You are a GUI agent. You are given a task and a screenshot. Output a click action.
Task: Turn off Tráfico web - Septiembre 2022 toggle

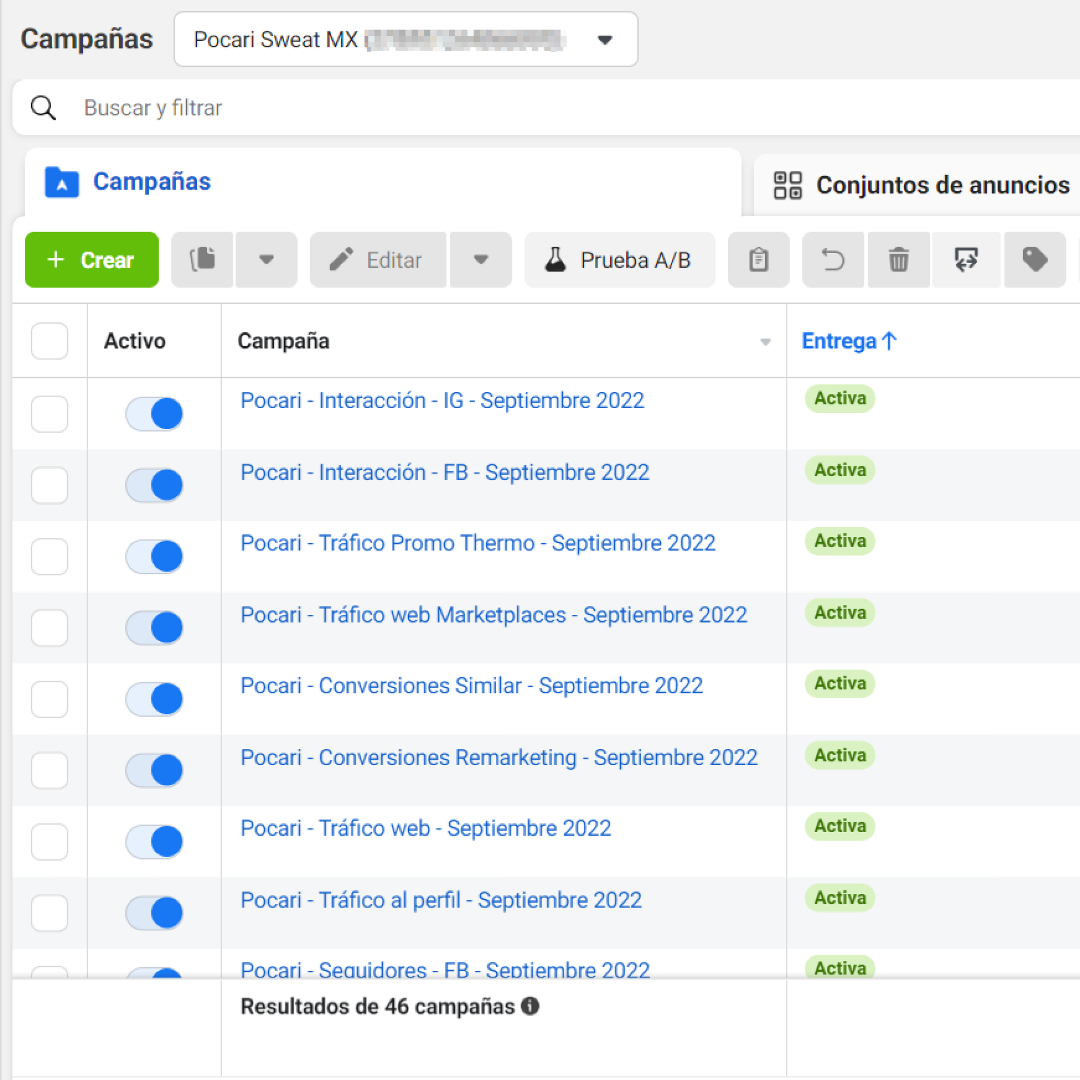pyautogui.click(x=154, y=842)
